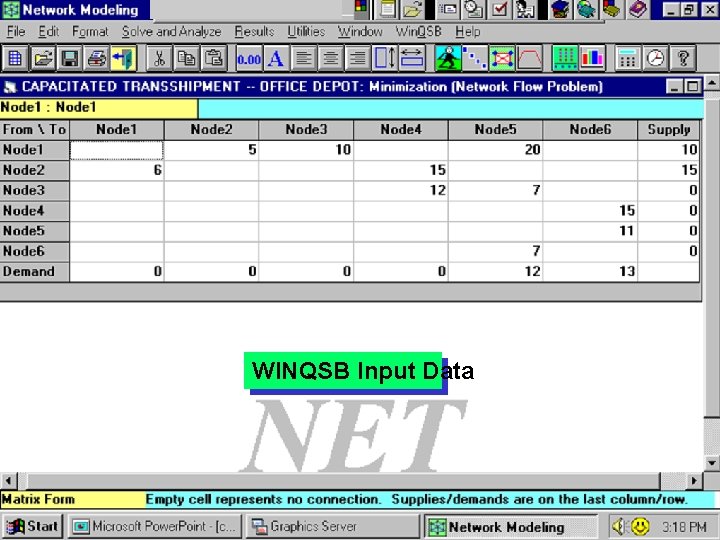Click scroll down arrow on vertical scrollbar
Viewport: 720px width, 540px height.
pyautogui.click(x=711, y=462)
